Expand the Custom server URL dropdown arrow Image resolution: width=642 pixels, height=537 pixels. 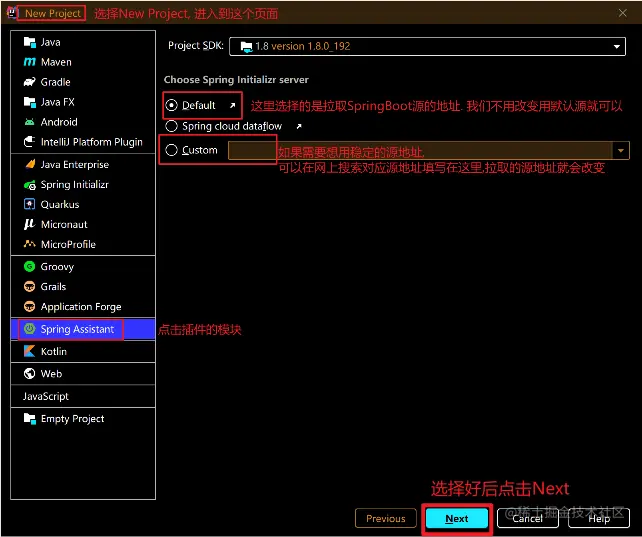(x=621, y=151)
